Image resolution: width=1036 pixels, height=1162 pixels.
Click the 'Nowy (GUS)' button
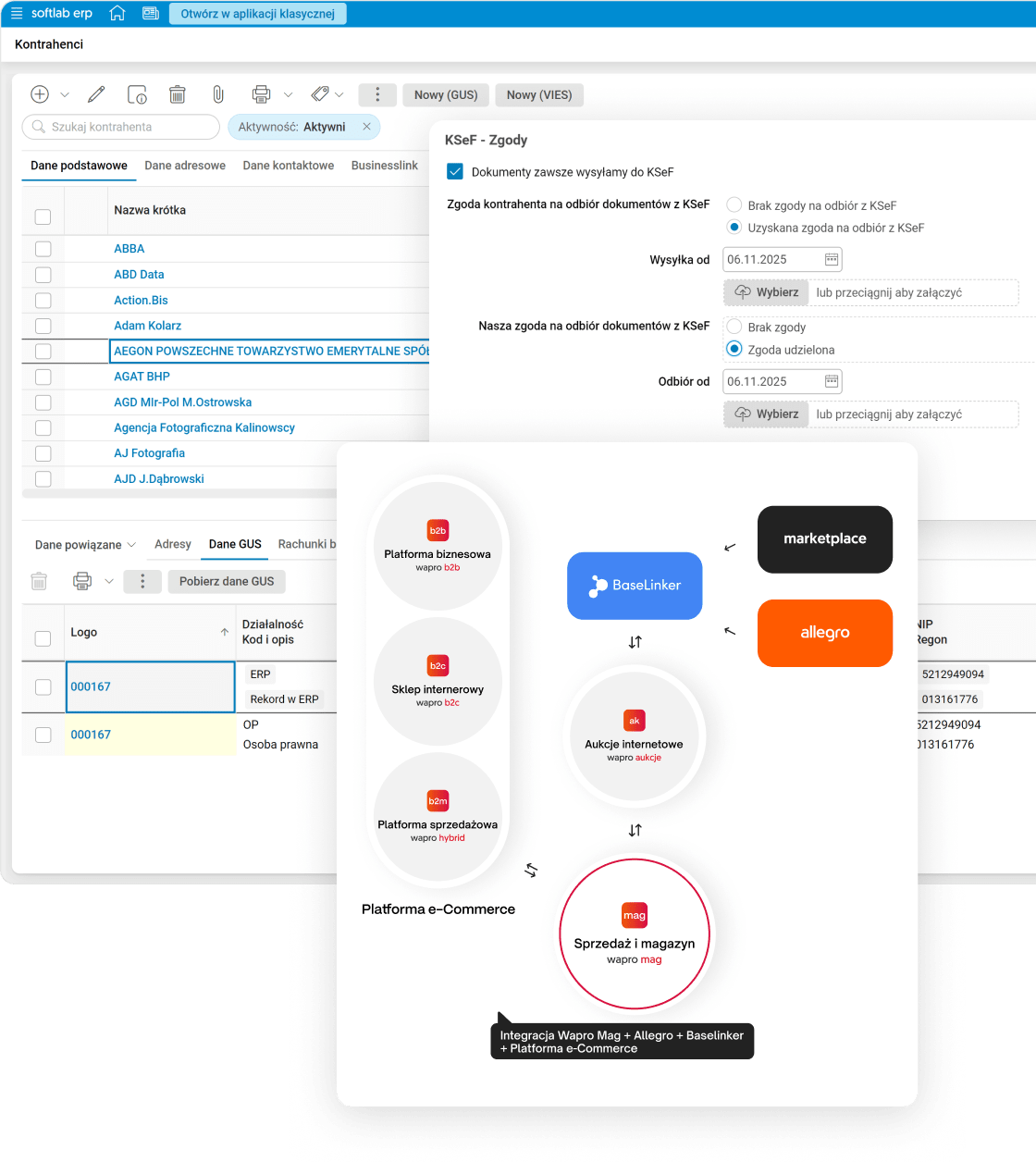coord(446,95)
